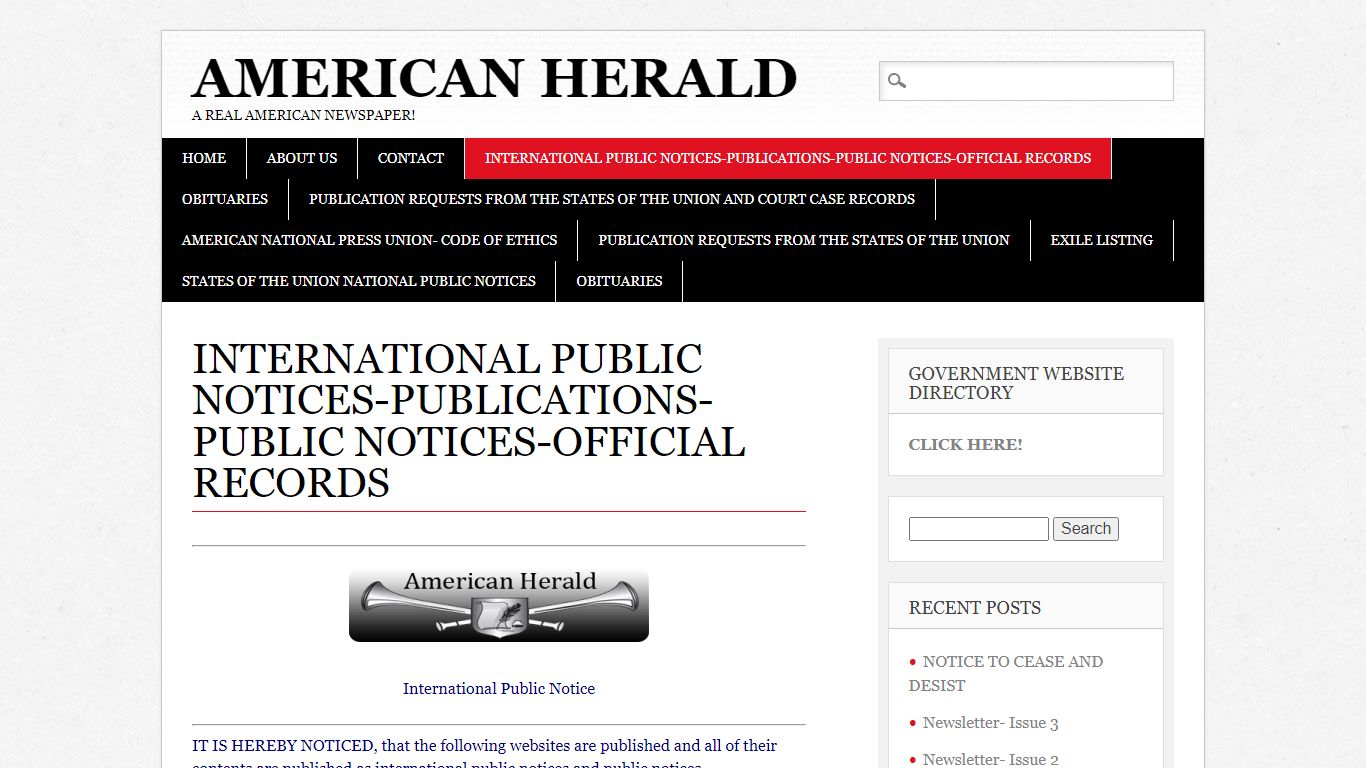1366x768 pixels.
Task: Open Publication Requests and Court Case Records
Action: [612, 199]
